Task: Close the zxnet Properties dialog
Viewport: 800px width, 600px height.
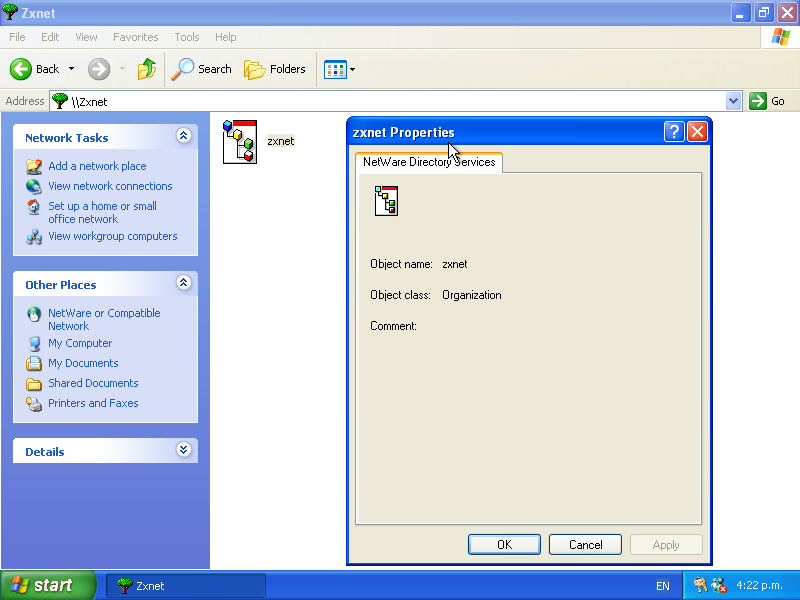Action: point(697,132)
